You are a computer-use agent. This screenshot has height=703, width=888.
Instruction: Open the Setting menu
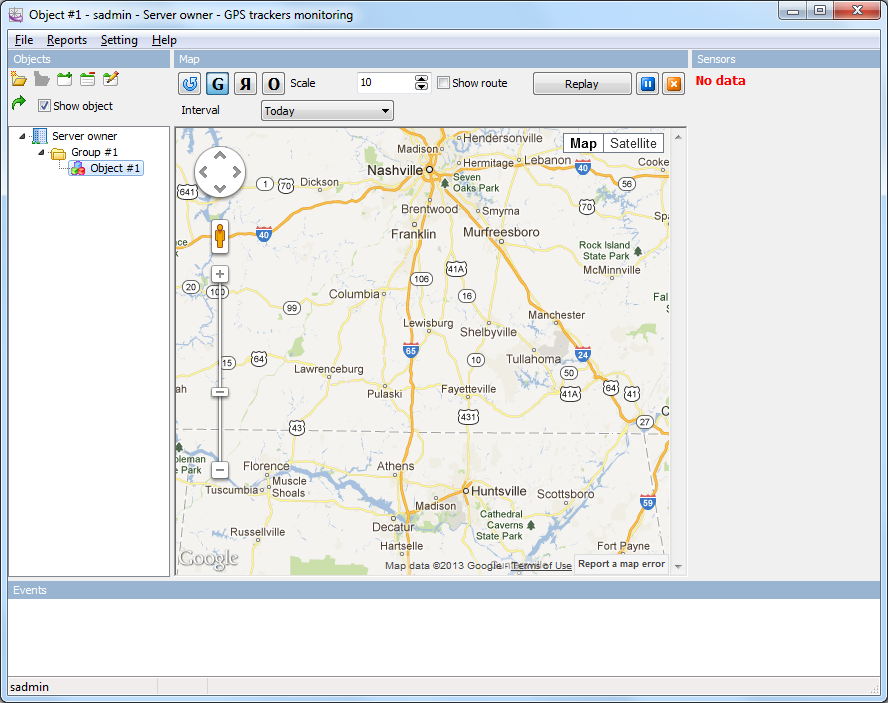point(119,40)
